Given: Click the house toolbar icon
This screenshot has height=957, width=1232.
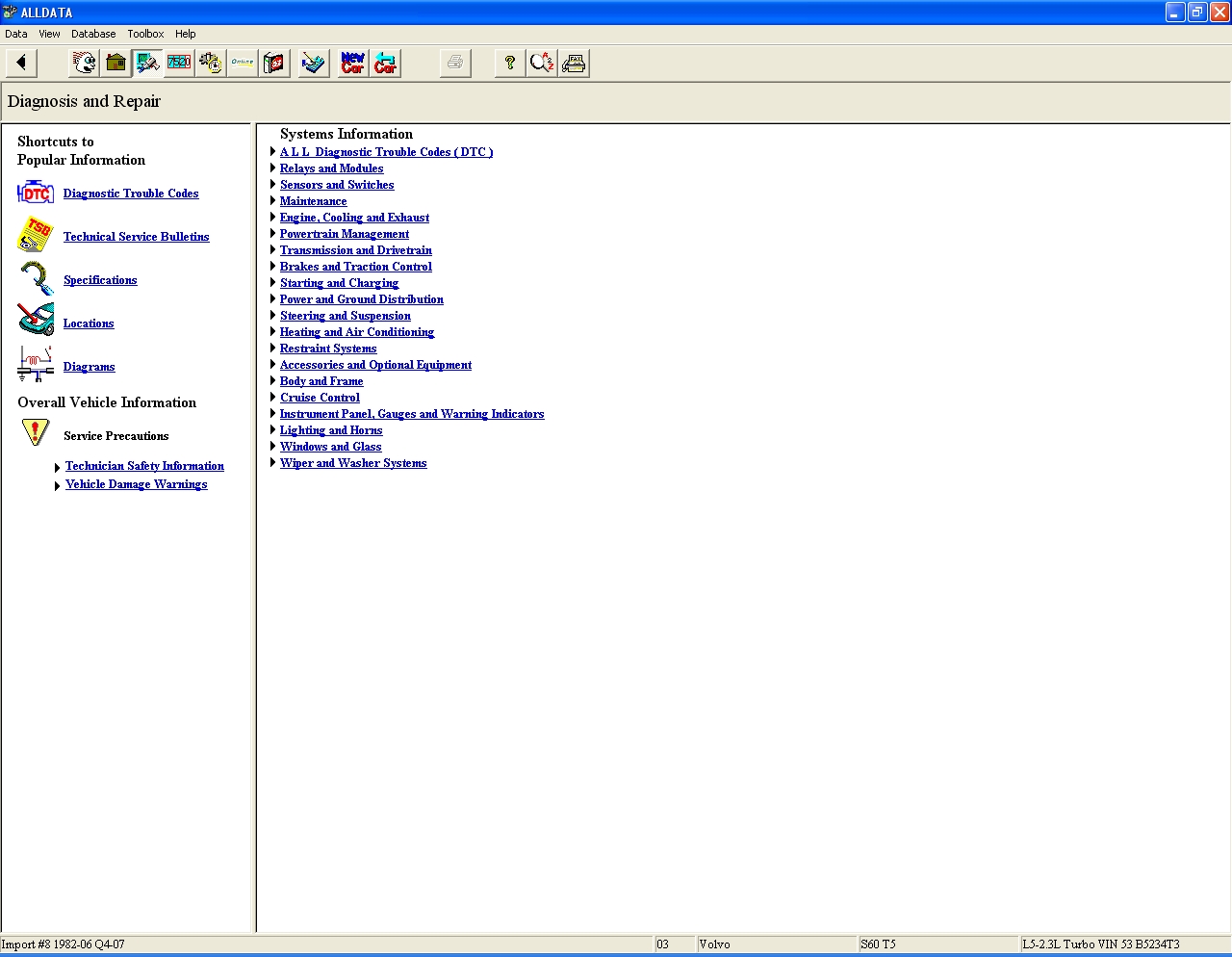Looking at the screenshot, I should [116, 64].
